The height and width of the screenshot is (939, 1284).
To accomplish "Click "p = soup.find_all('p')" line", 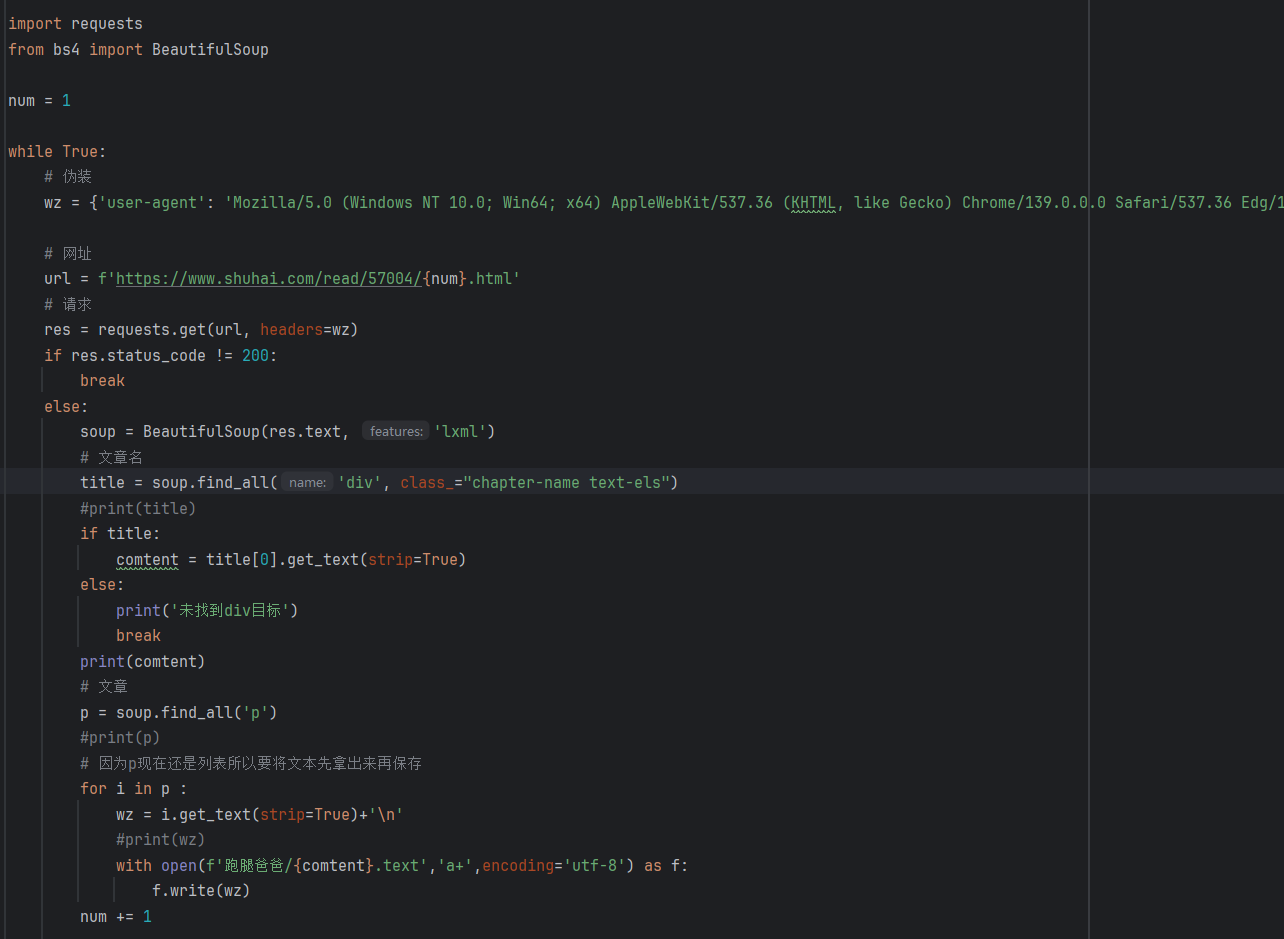I will pos(178,712).
